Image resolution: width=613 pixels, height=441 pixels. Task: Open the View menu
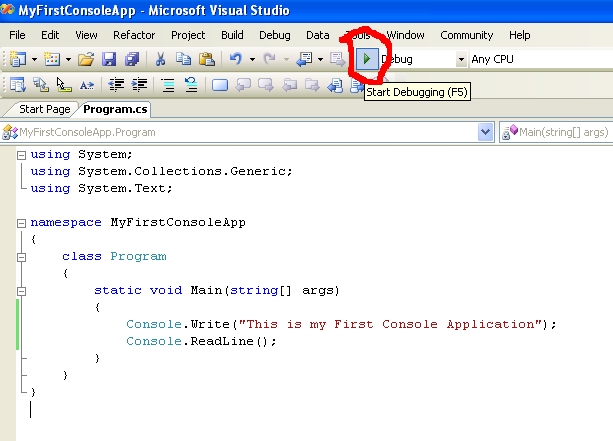point(86,35)
